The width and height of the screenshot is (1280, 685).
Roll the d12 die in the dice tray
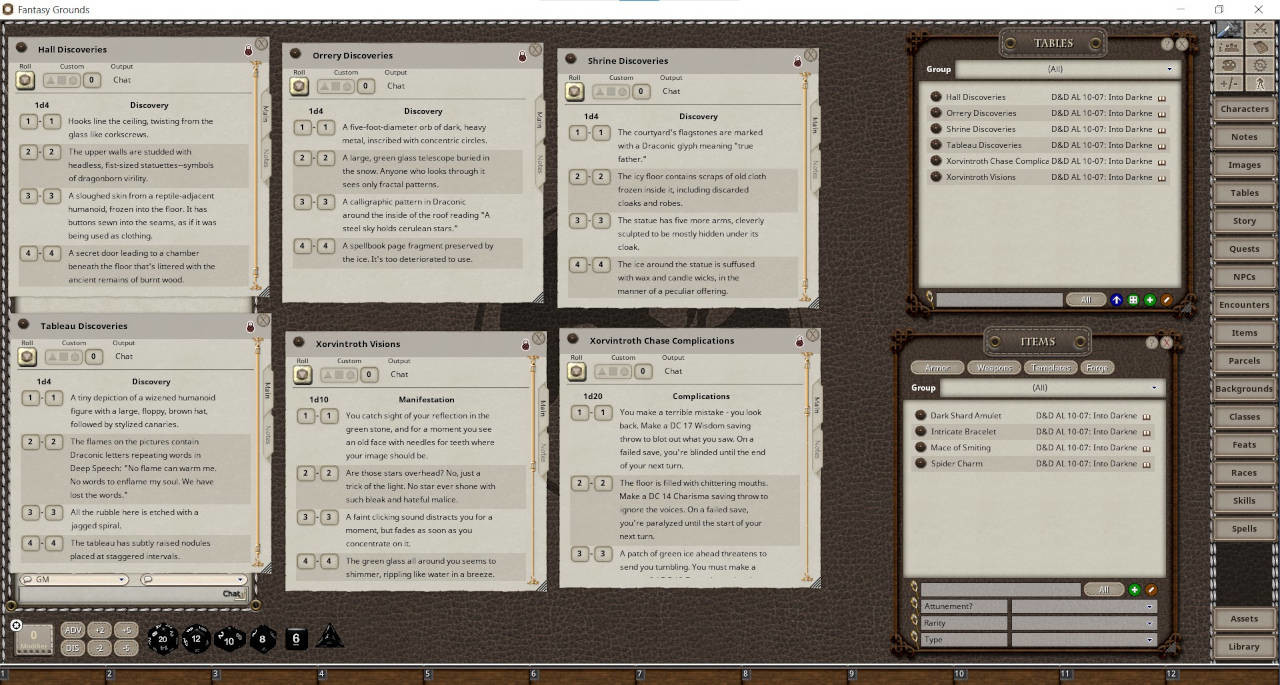(x=196, y=640)
